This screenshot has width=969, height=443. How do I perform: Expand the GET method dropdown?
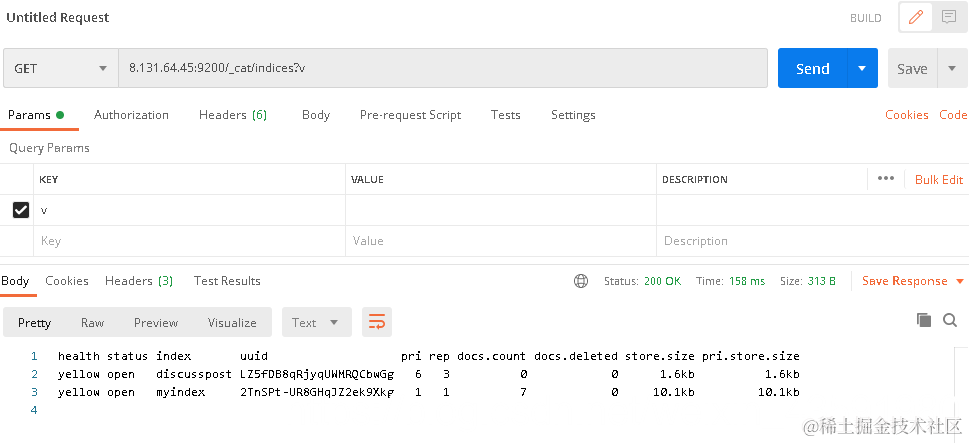[61, 68]
